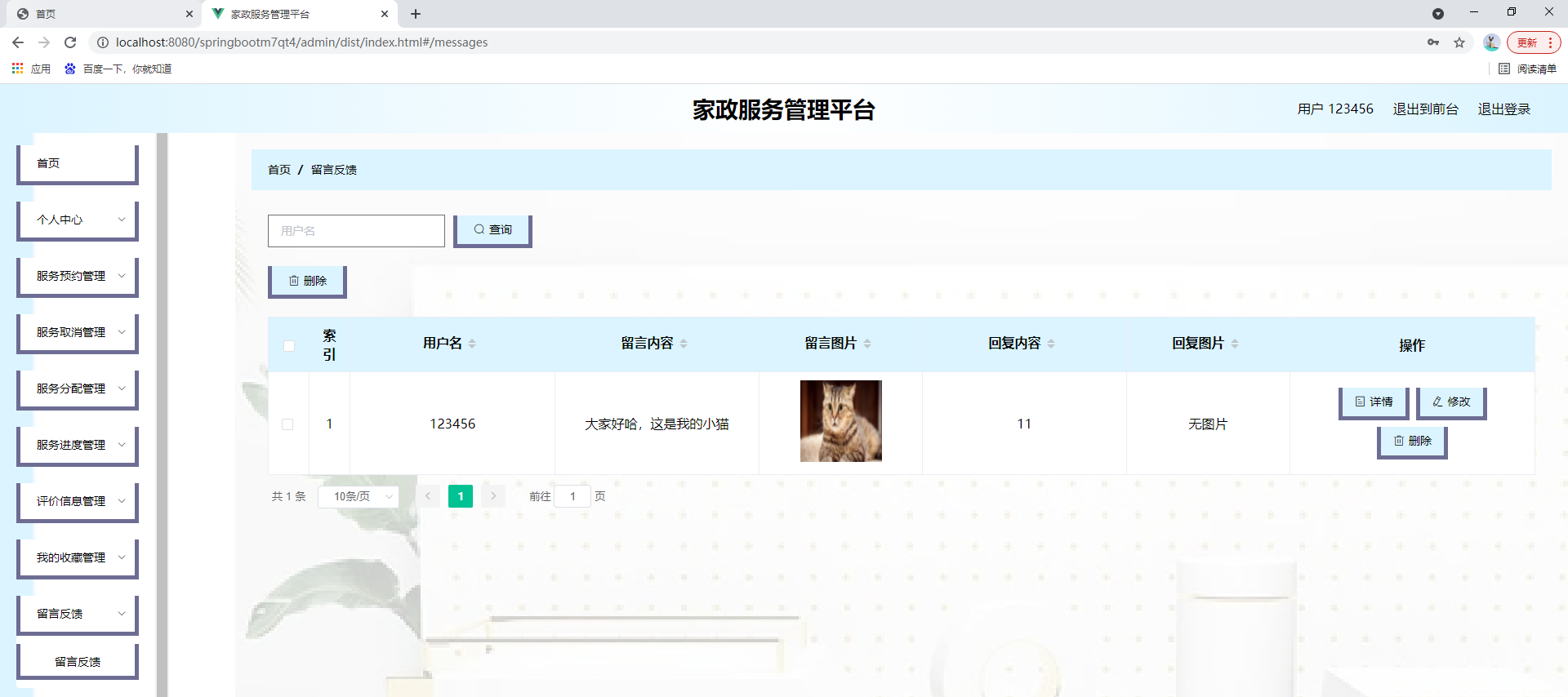The image size is (1568, 697).
Task: Open the 百度一下 bookmark
Action: 118,69
